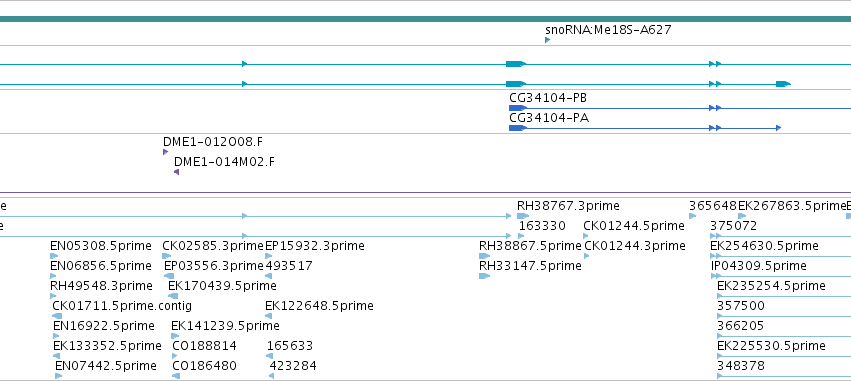This screenshot has width=851, height=381.
Task: Select EST EP03556.3prime
Action: coord(214,266)
